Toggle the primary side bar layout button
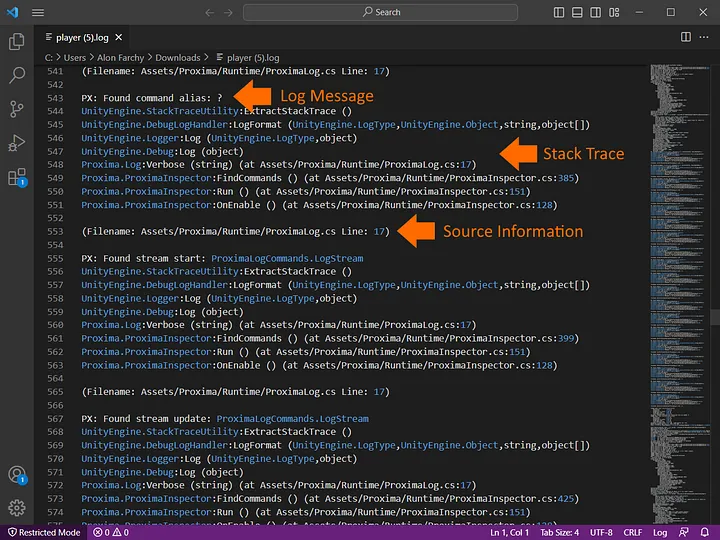This screenshot has height=540, width=720. 561,12
